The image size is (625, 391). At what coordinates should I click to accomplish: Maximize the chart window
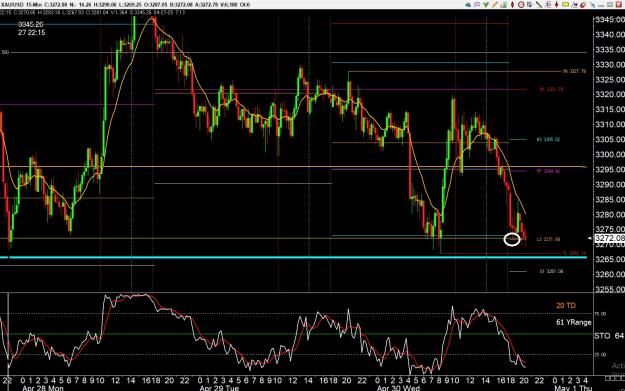[x=610, y=5]
